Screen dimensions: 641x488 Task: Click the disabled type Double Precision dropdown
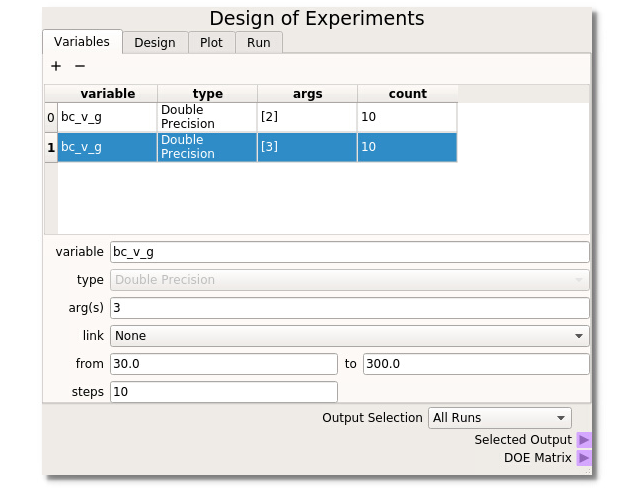tap(349, 280)
